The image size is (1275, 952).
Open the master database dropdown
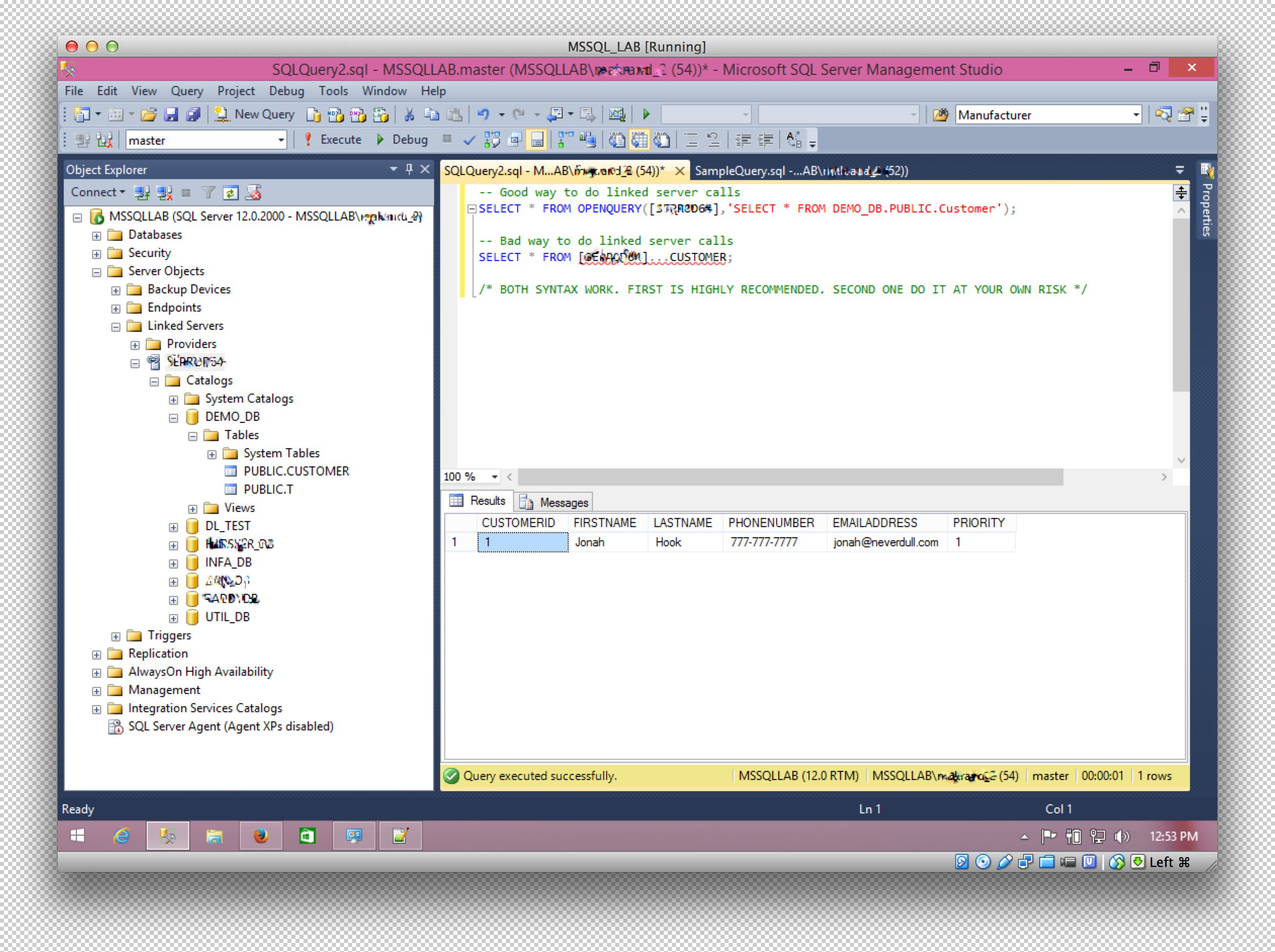pos(281,140)
